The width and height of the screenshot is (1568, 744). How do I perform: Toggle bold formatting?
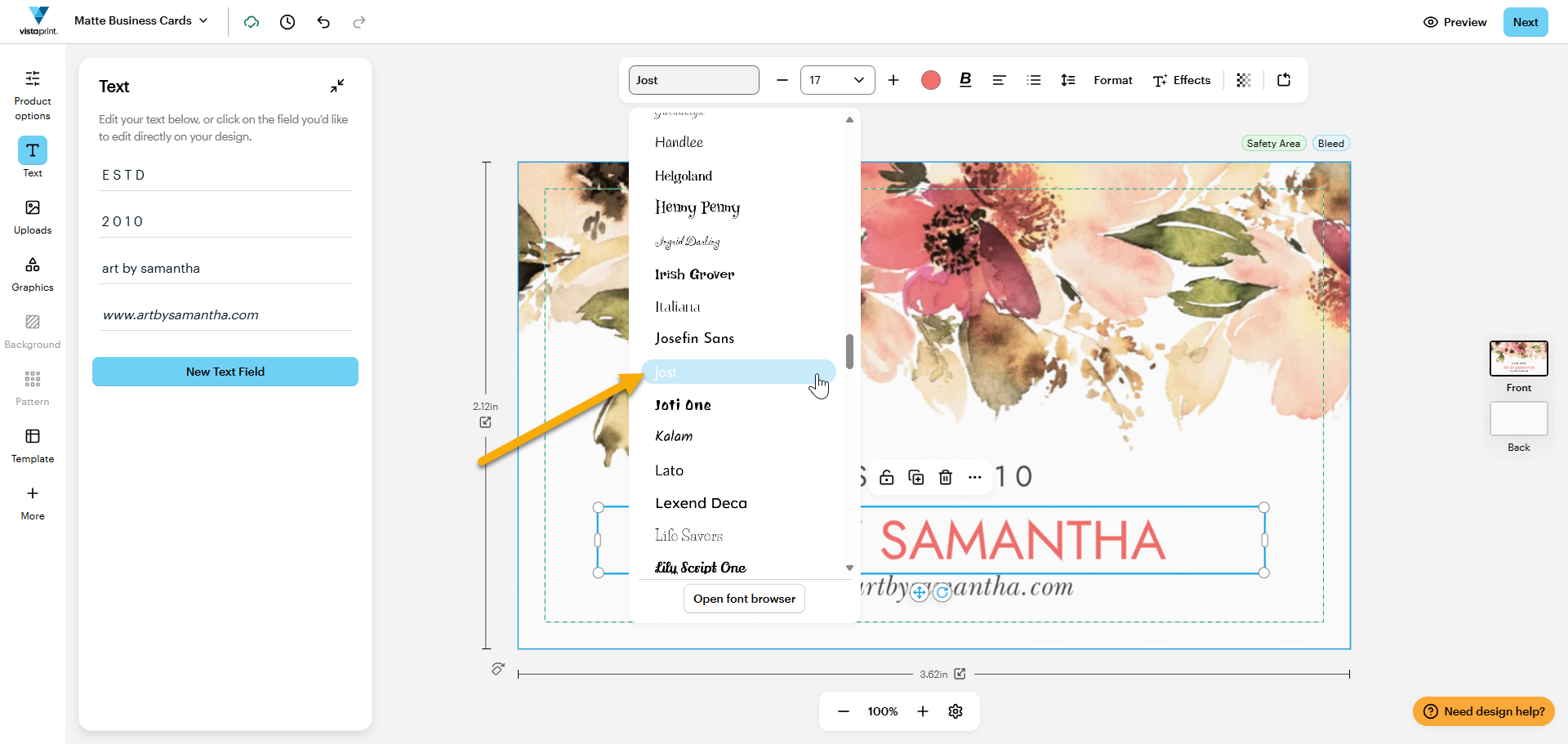pos(965,80)
